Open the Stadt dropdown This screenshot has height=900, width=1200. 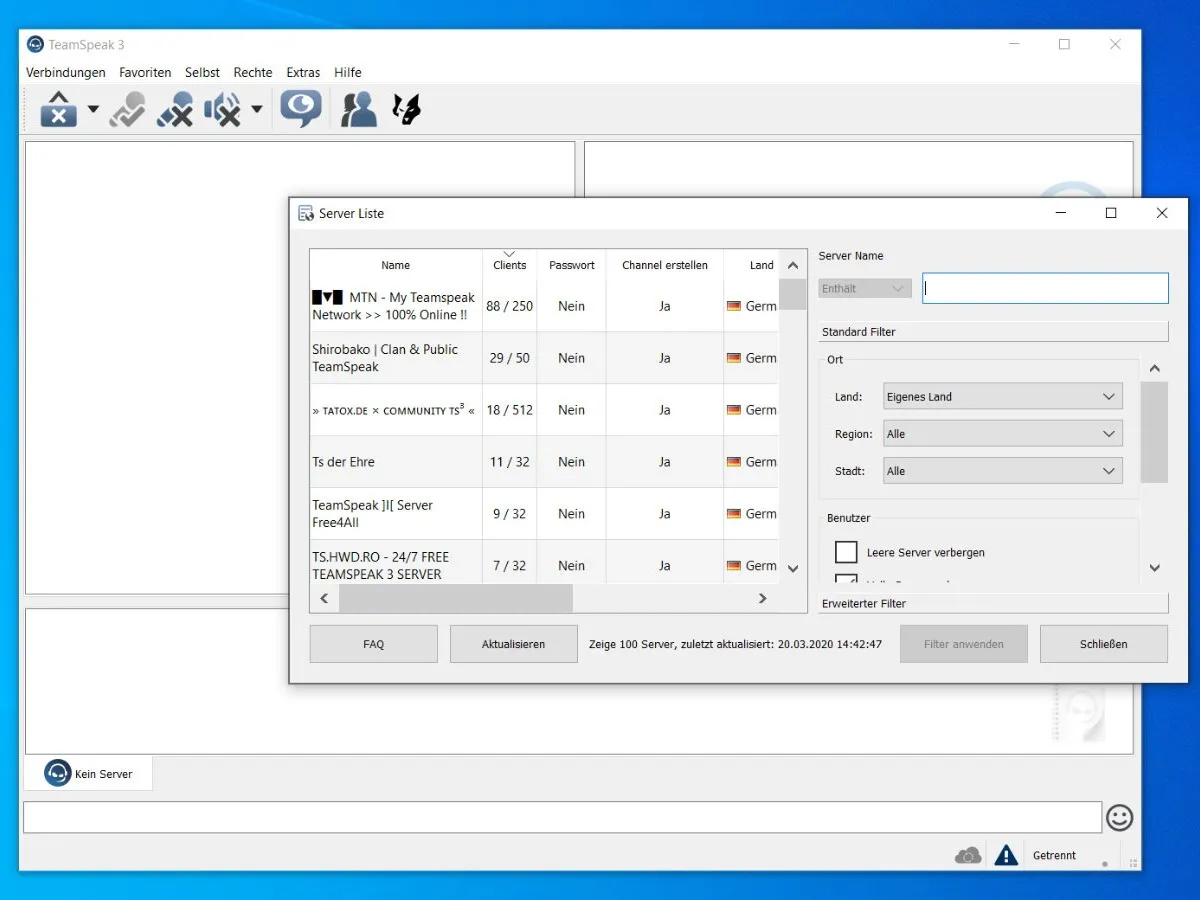[x=1003, y=471]
